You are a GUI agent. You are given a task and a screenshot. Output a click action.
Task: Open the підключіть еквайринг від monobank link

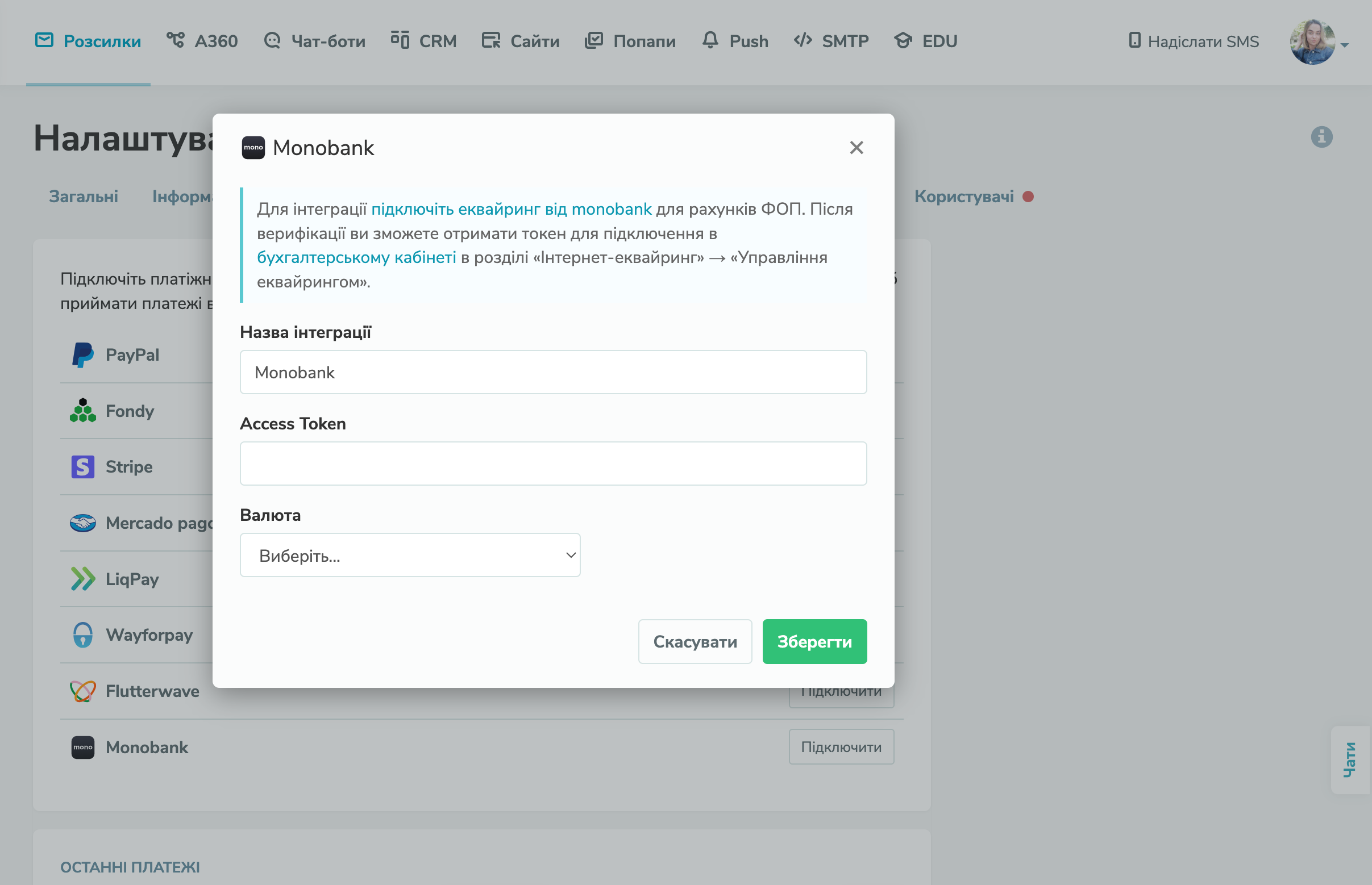pos(511,209)
